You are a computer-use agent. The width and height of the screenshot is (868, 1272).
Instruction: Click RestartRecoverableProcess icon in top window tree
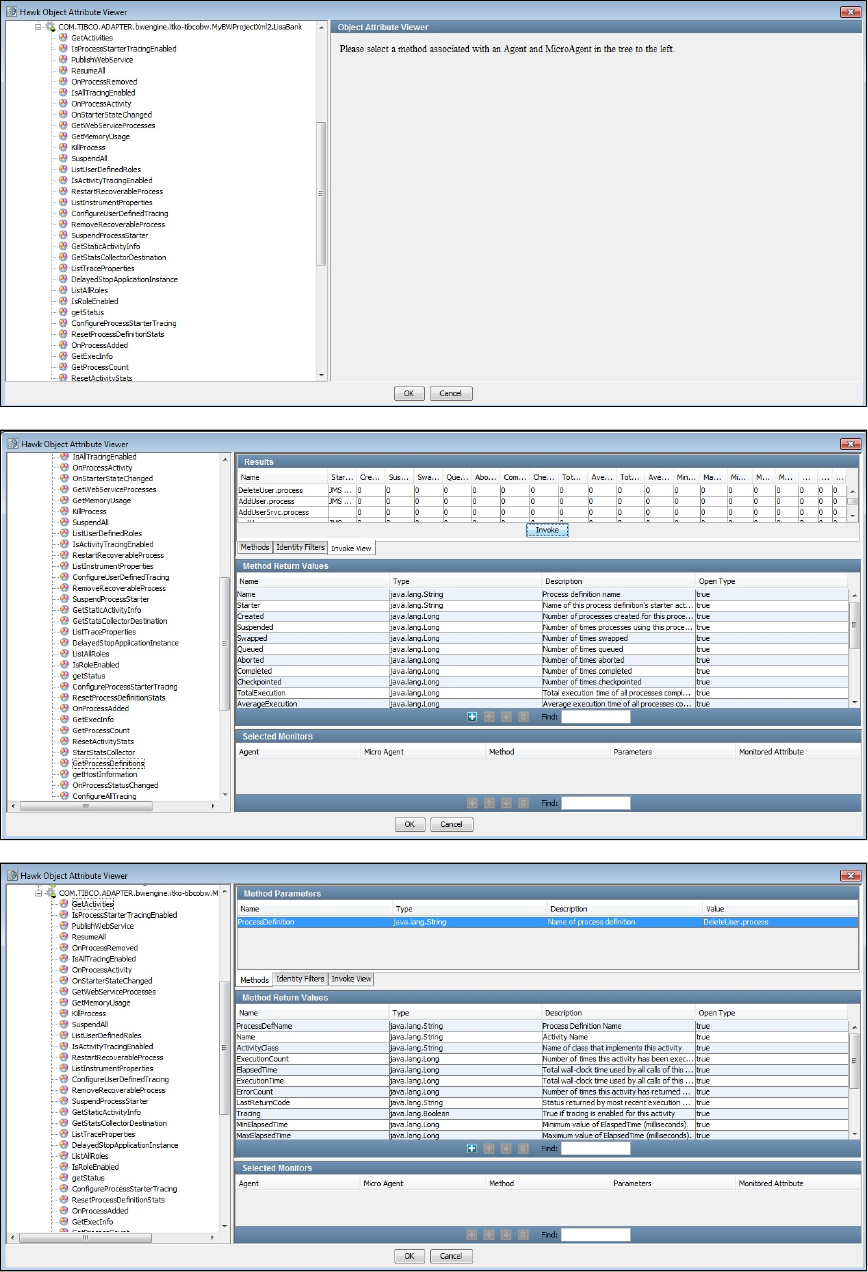pos(64,192)
